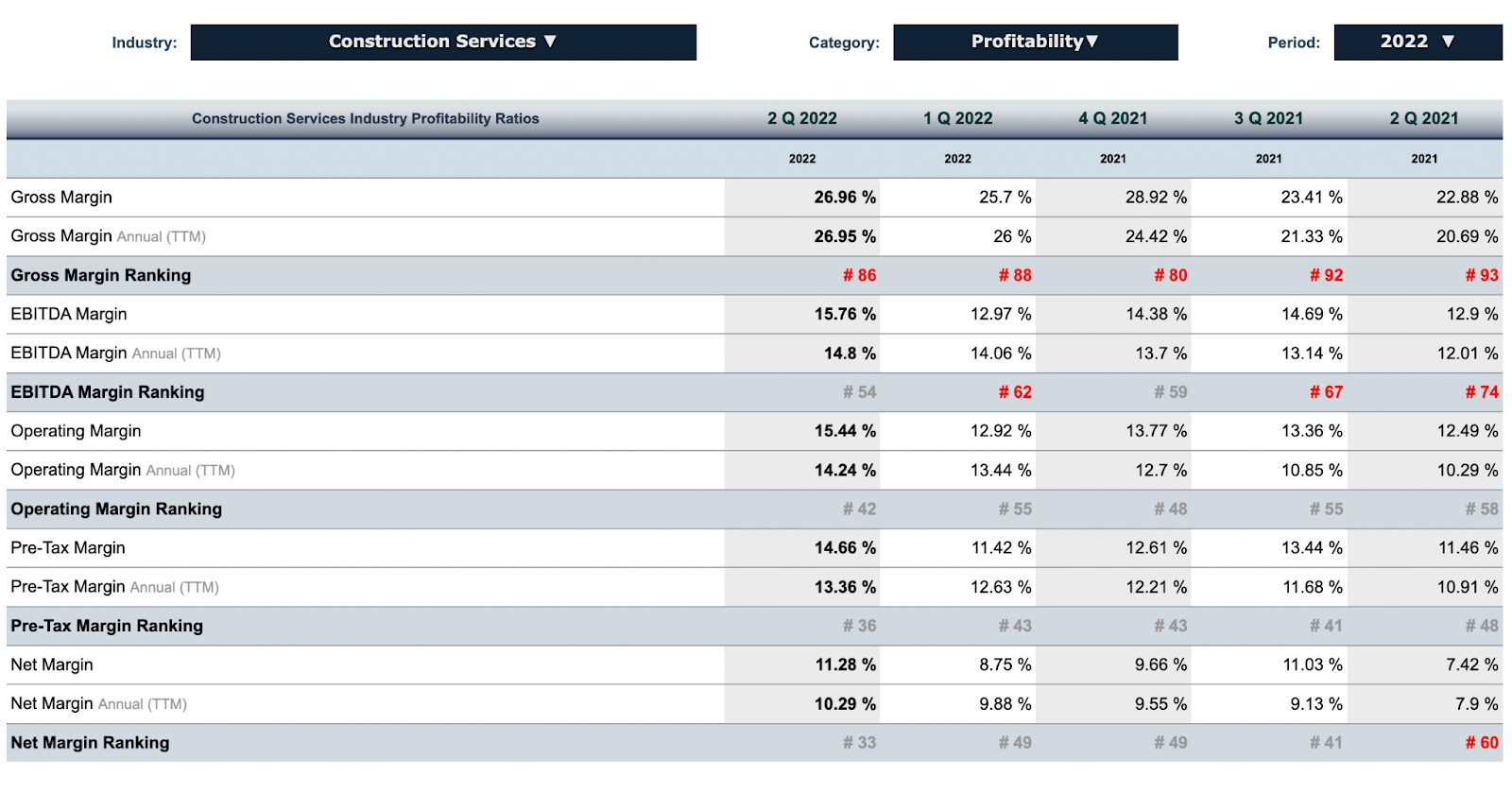Open the Period dropdown showing 2022
The width and height of the screenshot is (1512, 794).
point(1417,42)
